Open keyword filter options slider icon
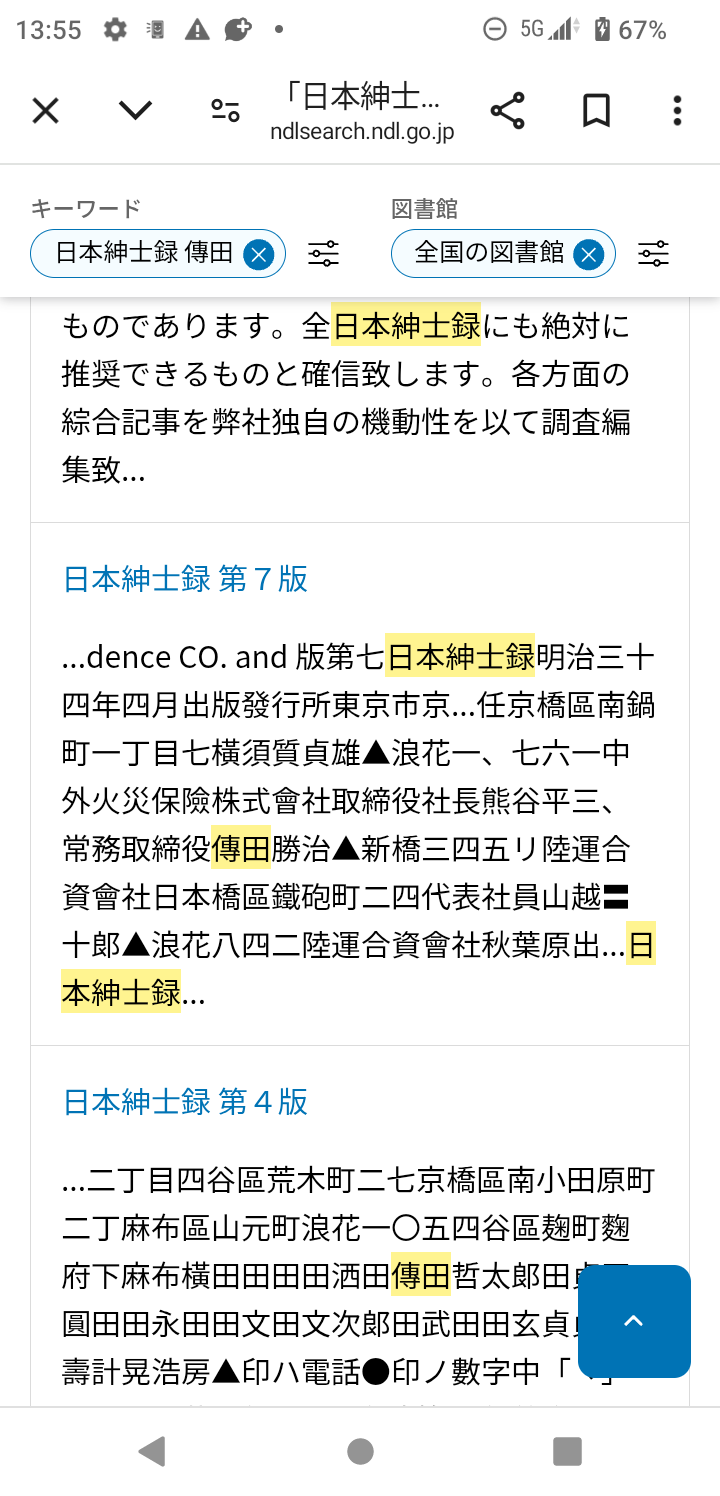The image size is (720, 1496). (324, 254)
